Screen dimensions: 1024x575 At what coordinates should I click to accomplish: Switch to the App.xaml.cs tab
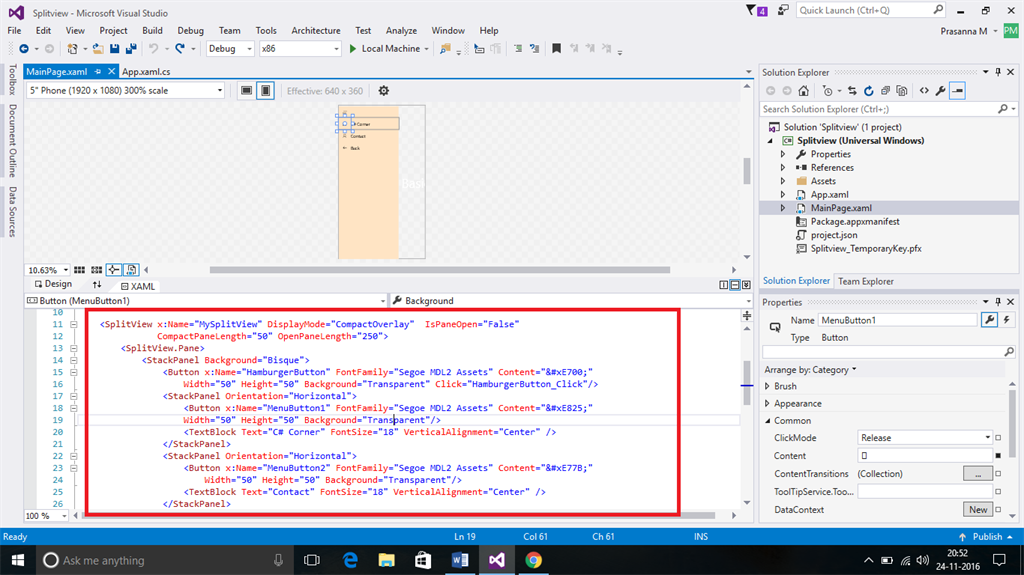pyautogui.click(x=146, y=72)
